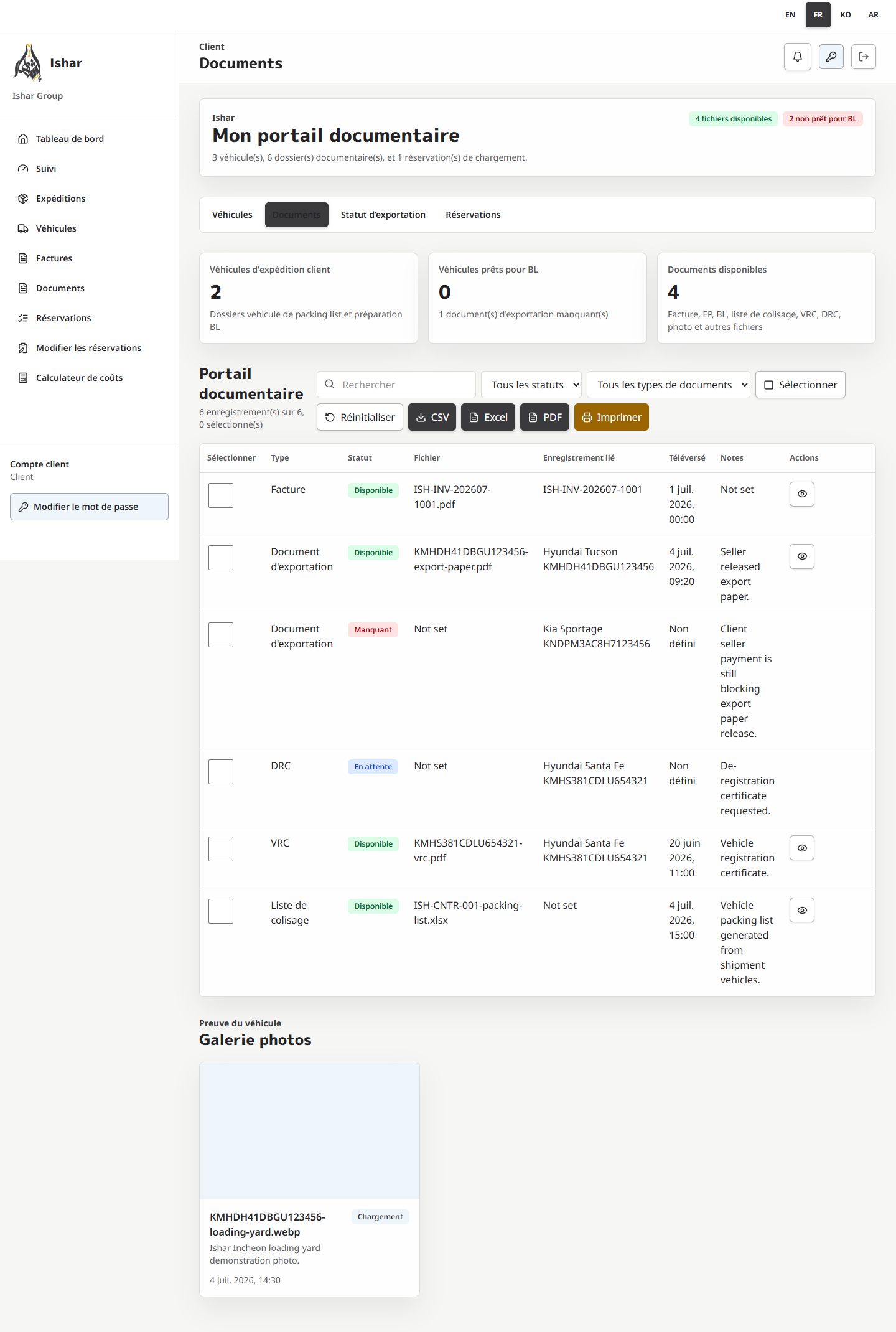Click the 4 fichiers disponibles badge

[x=733, y=119]
